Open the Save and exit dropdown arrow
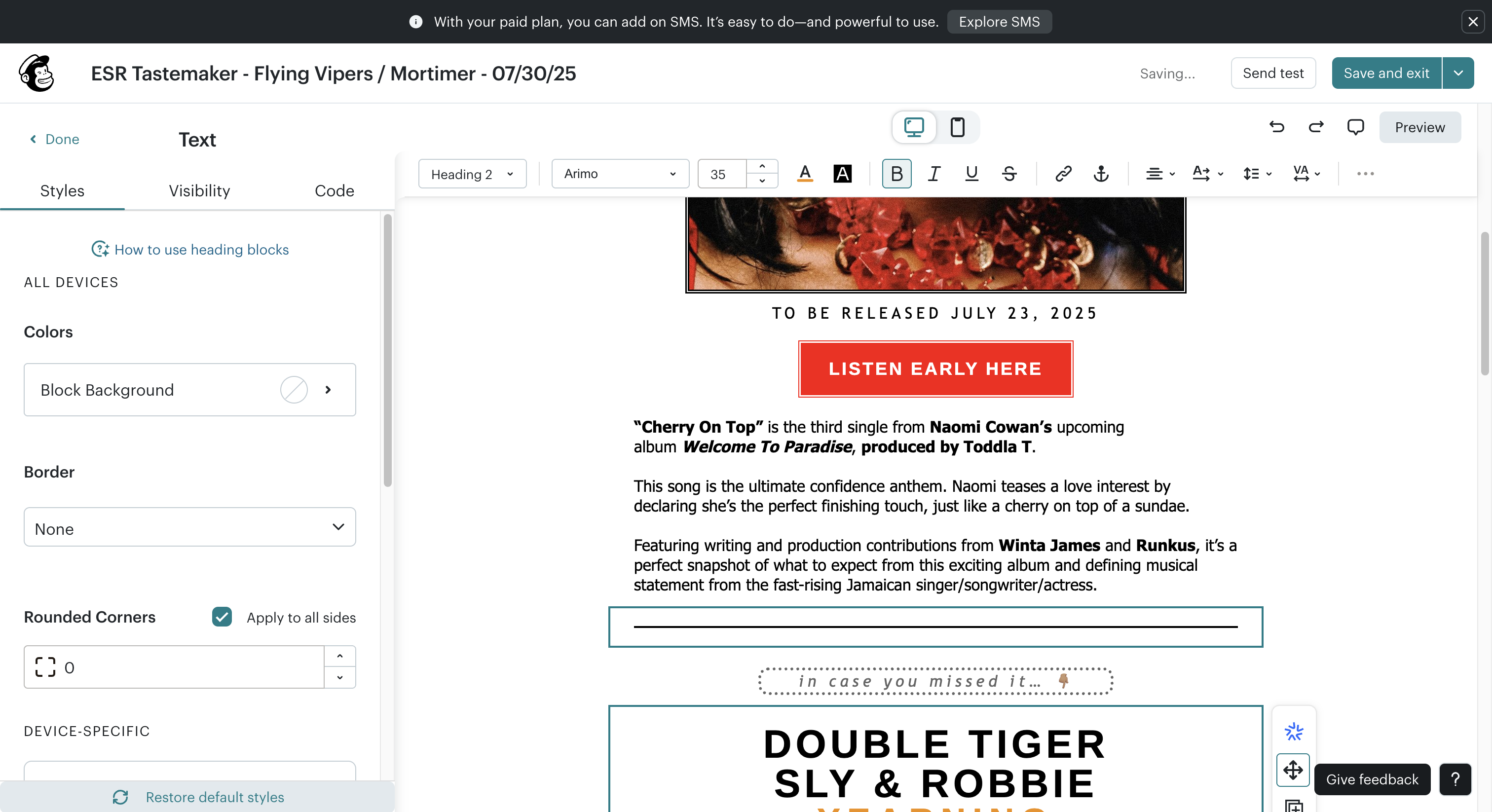This screenshot has width=1492, height=812. pos(1458,73)
